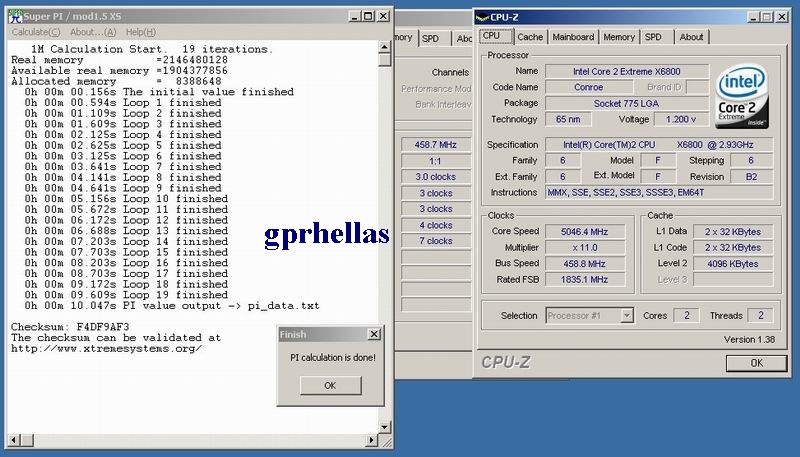This screenshot has height=457, width=800.
Task: Click the L1 Data value 2 x 32 KBytes
Action: pos(733,232)
